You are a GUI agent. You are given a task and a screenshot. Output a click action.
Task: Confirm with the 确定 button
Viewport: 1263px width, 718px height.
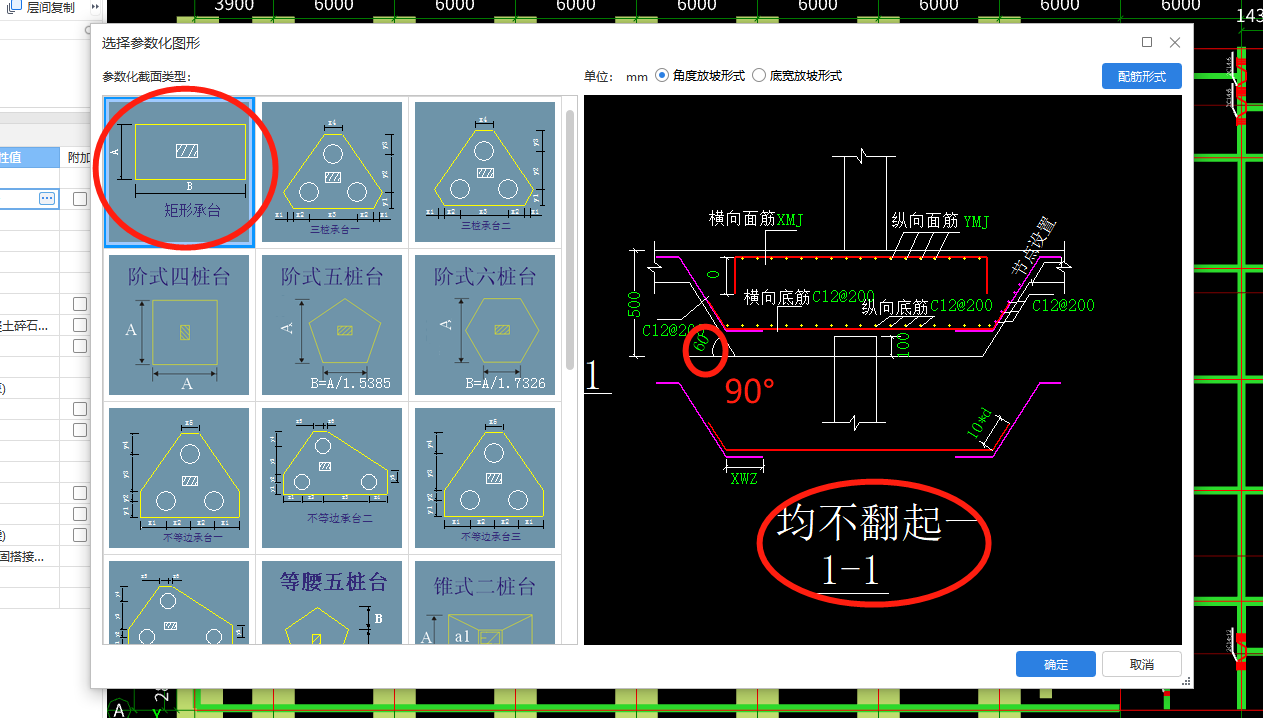(1056, 664)
